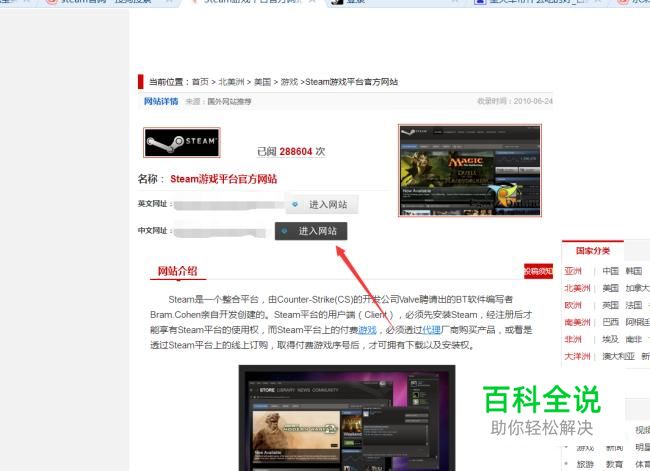Open 北美洲 sidebar category link

tap(577, 288)
